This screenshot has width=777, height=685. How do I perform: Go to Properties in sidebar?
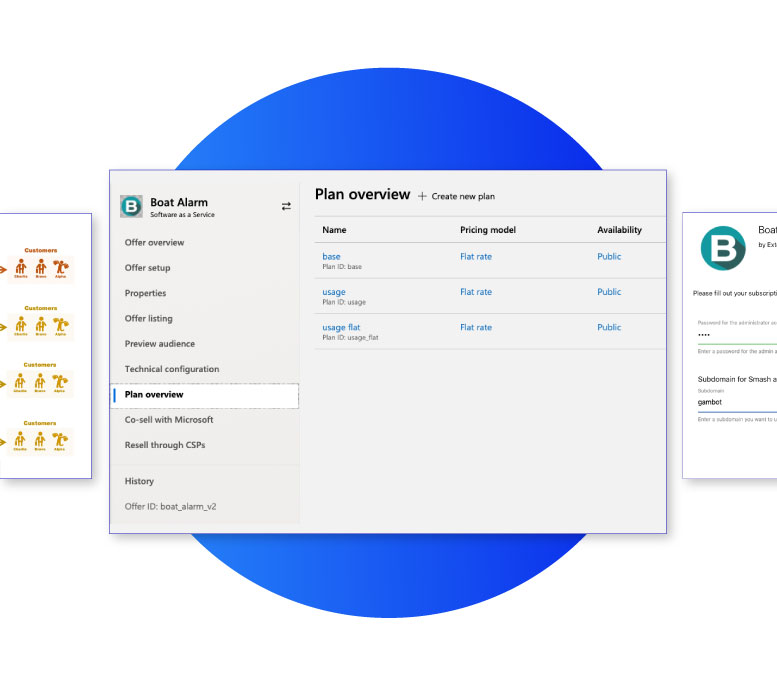(145, 293)
